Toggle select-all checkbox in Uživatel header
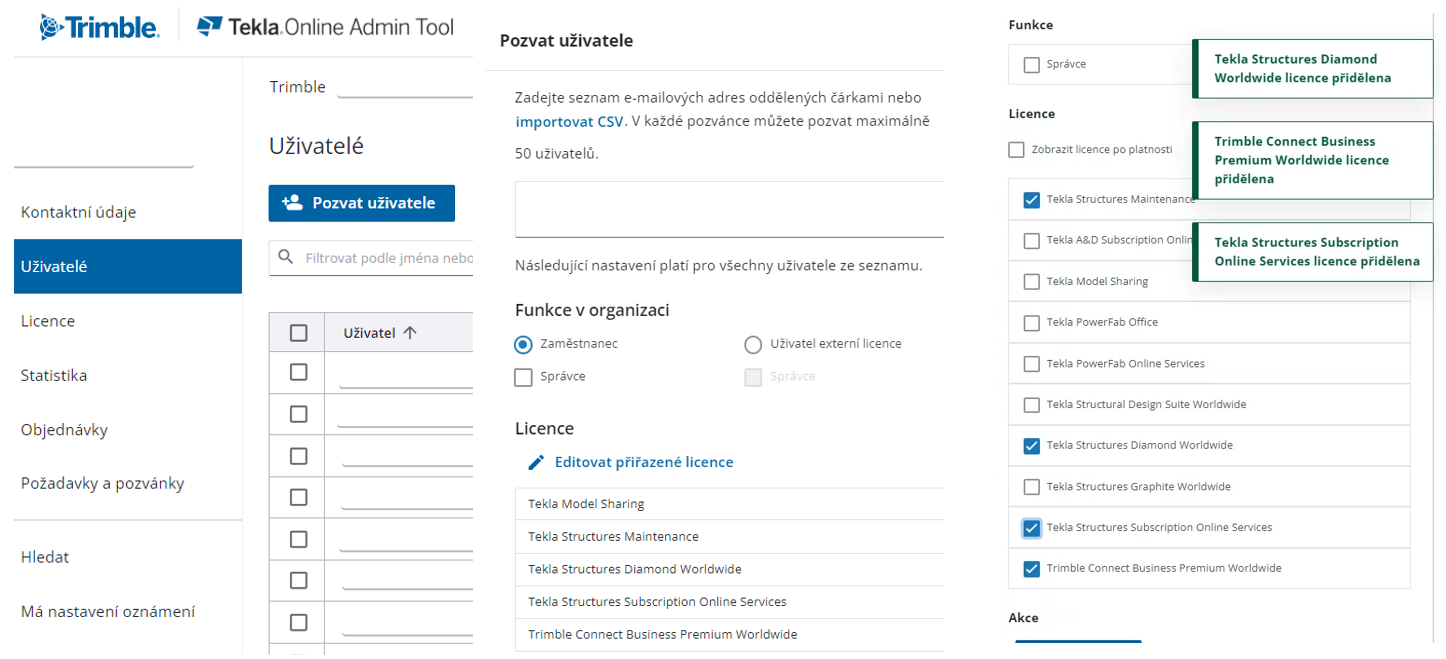 pyautogui.click(x=298, y=333)
